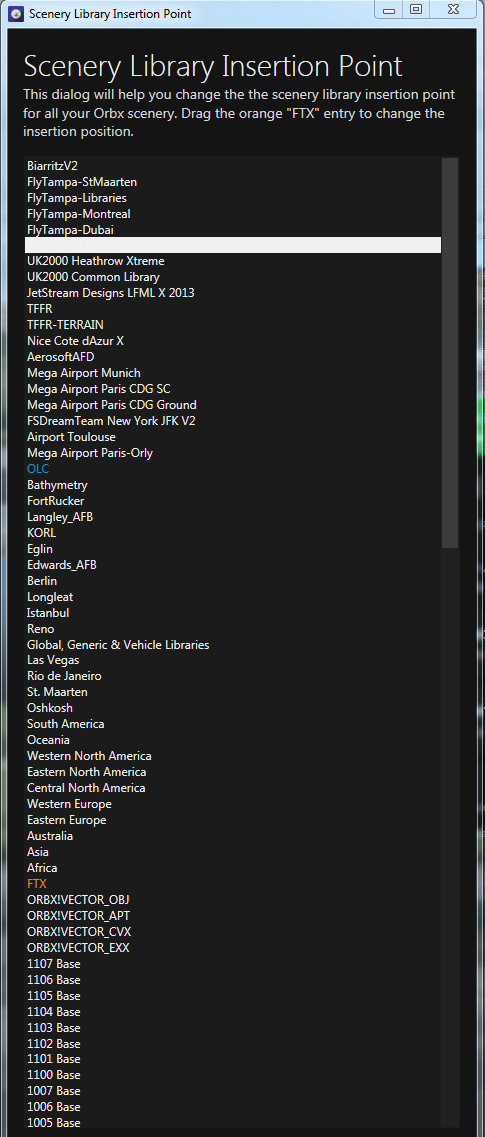Viewport: 485px width, 1137px height.
Task: Select ORBX!VECTOR_OBJ entry
Action: (x=78, y=899)
